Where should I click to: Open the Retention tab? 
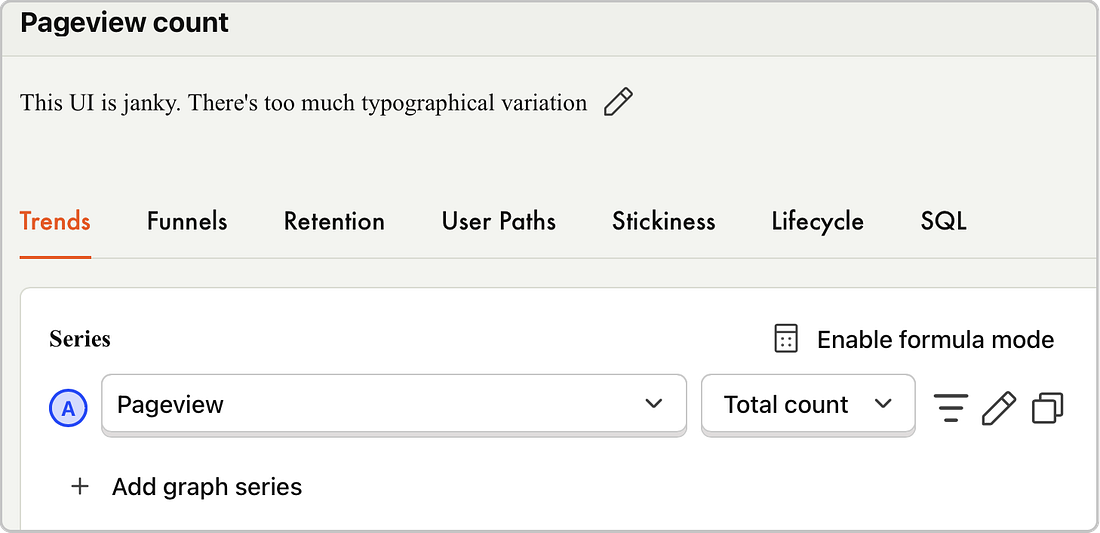334,222
